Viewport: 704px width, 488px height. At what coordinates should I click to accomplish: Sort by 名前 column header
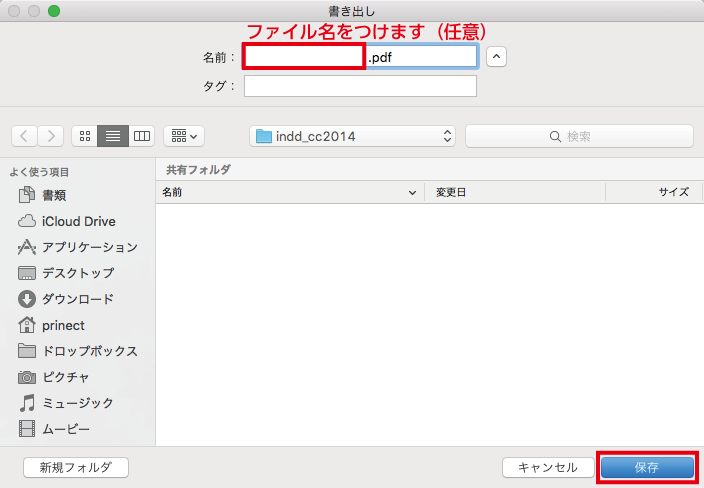290,192
